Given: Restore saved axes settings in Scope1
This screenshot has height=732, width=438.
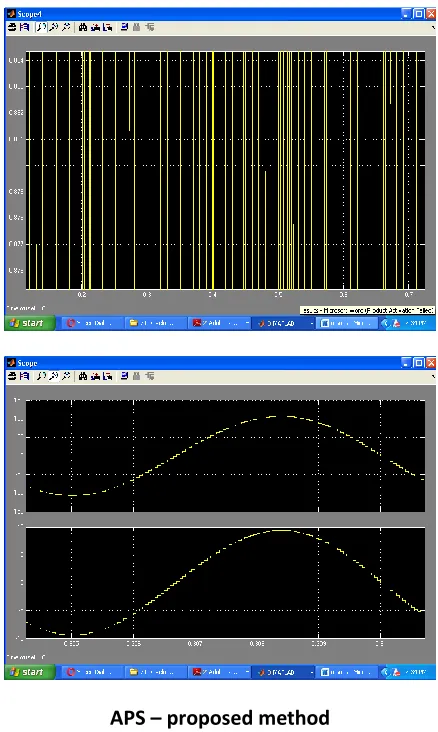Looking at the screenshot, I should (x=107, y=27).
